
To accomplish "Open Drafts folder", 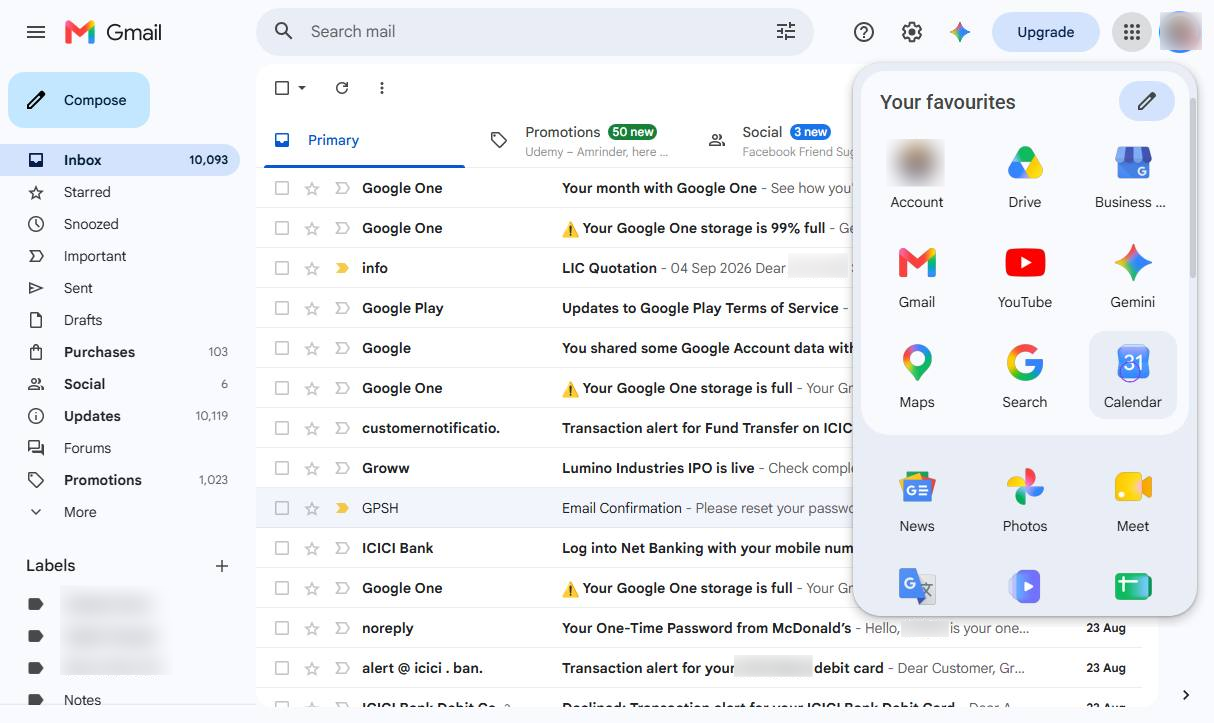I will (x=83, y=320).
